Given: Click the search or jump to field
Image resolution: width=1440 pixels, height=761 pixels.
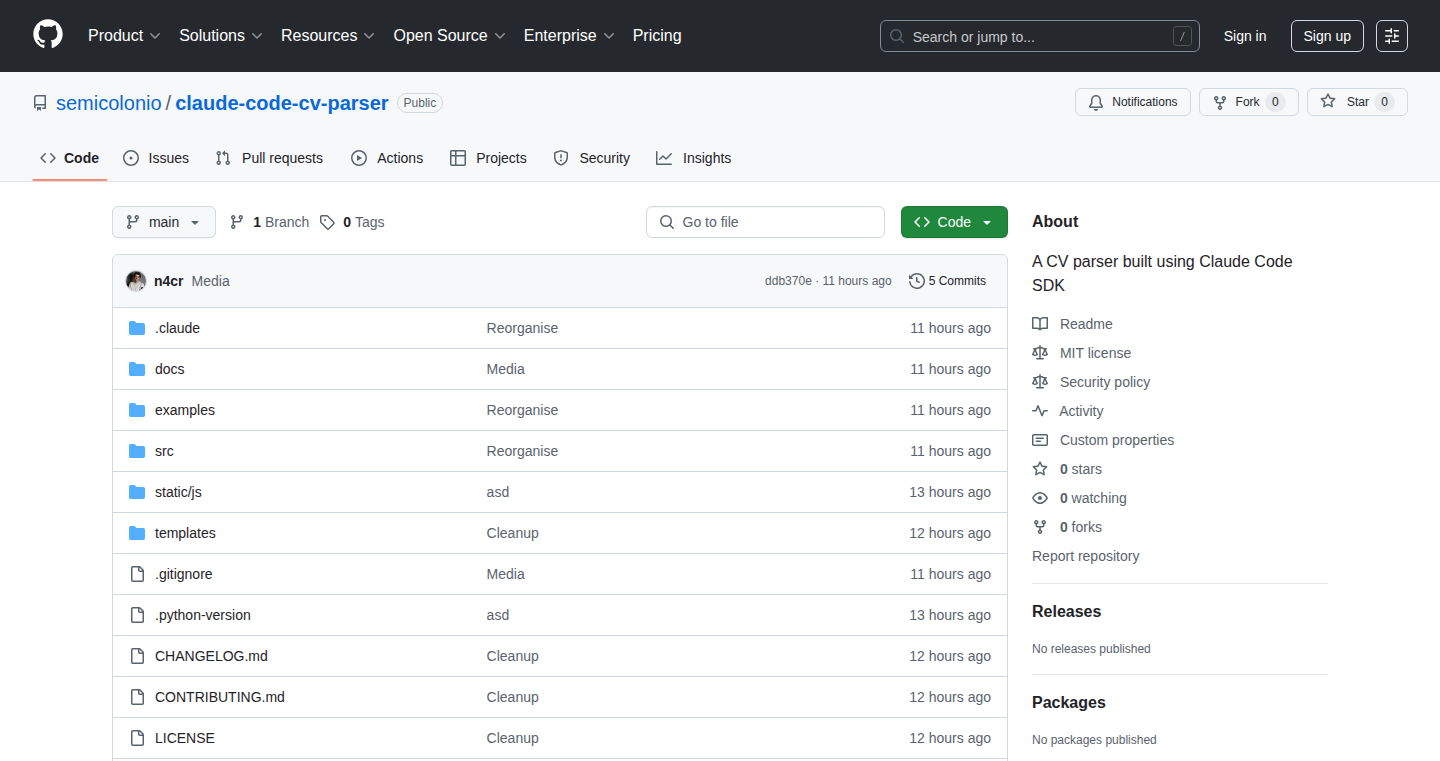Looking at the screenshot, I should coord(1040,36).
